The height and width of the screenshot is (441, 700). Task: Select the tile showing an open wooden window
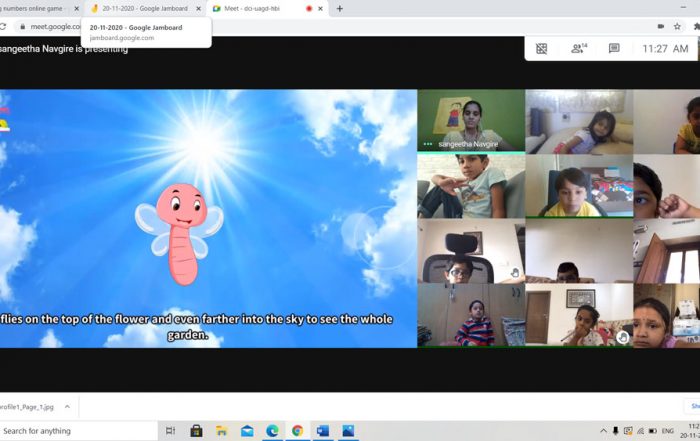pos(667,251)
